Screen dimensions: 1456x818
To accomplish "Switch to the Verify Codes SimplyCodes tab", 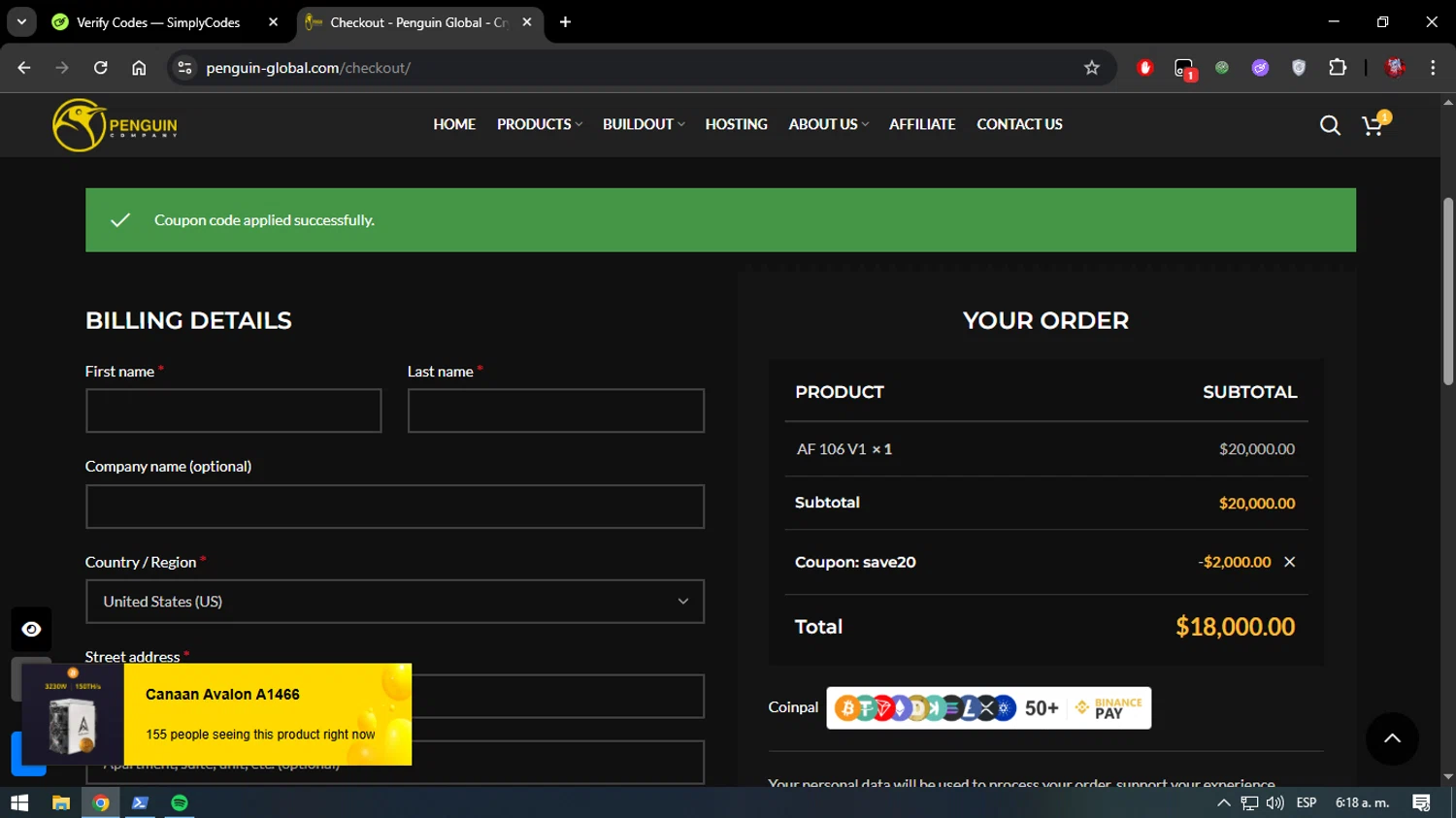I will (157, 22).
